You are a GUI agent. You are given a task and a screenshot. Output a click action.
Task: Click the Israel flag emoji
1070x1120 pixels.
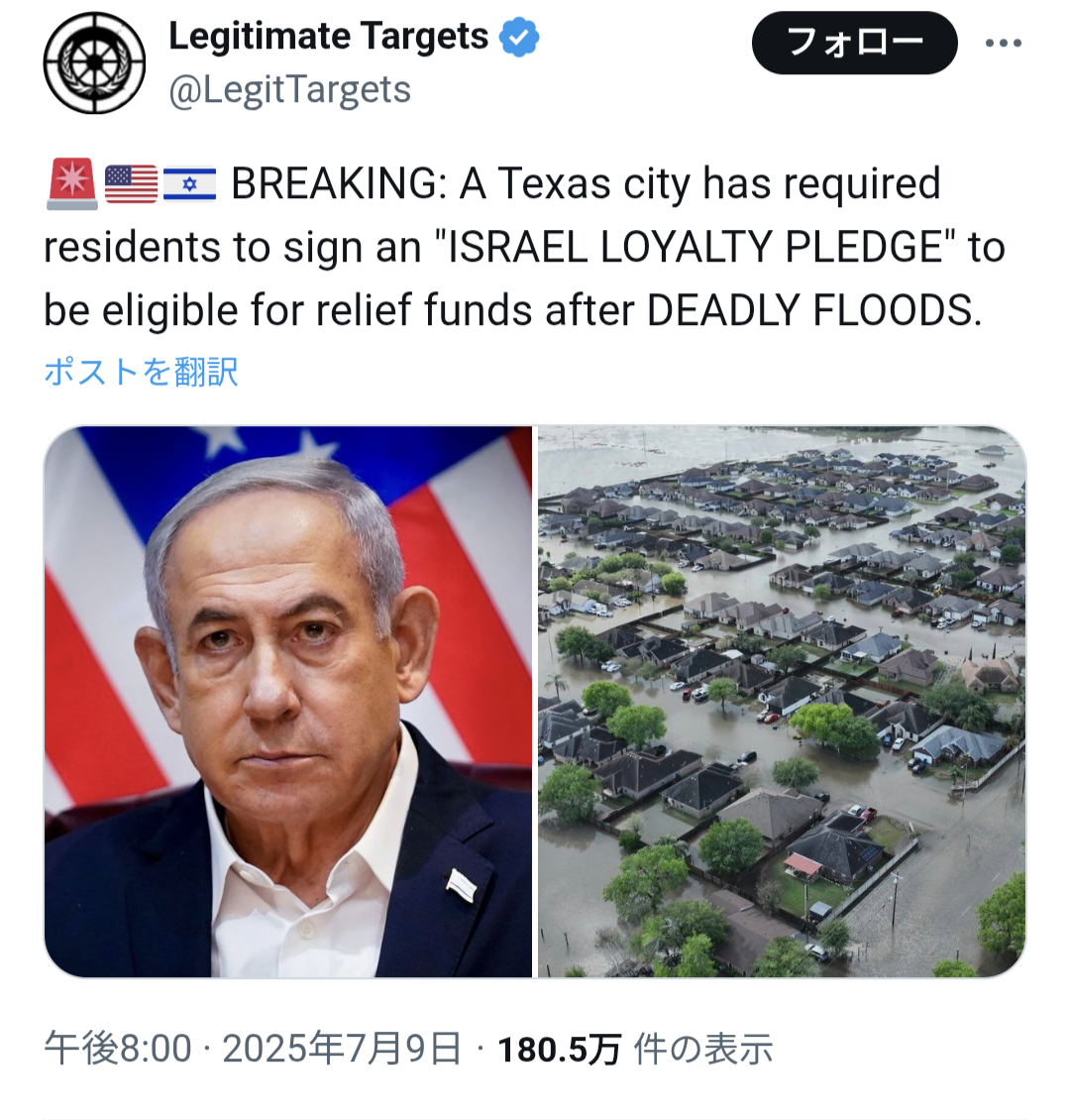(x=189, y=183)
